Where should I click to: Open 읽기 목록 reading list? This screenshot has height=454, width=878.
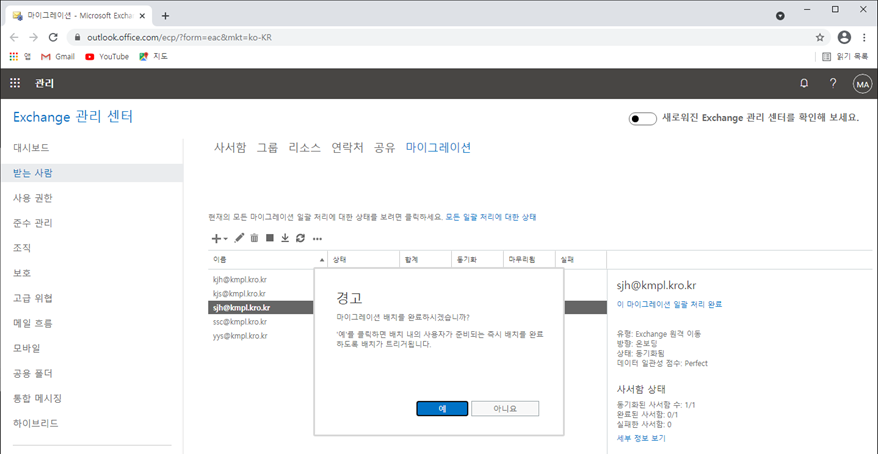pyautogui.click(x=845, y=57)
